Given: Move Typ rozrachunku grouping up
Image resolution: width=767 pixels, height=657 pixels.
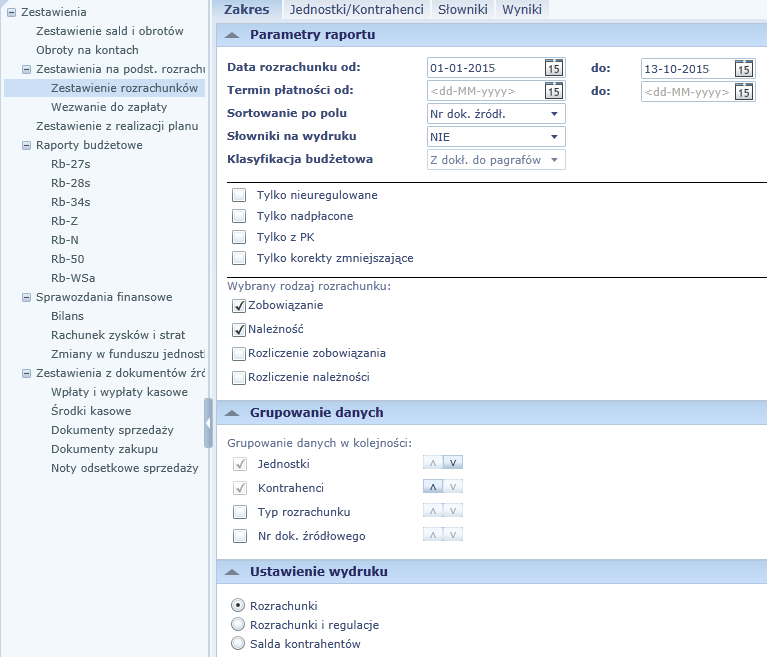Looking at the screenshot, I should (433, 511).
